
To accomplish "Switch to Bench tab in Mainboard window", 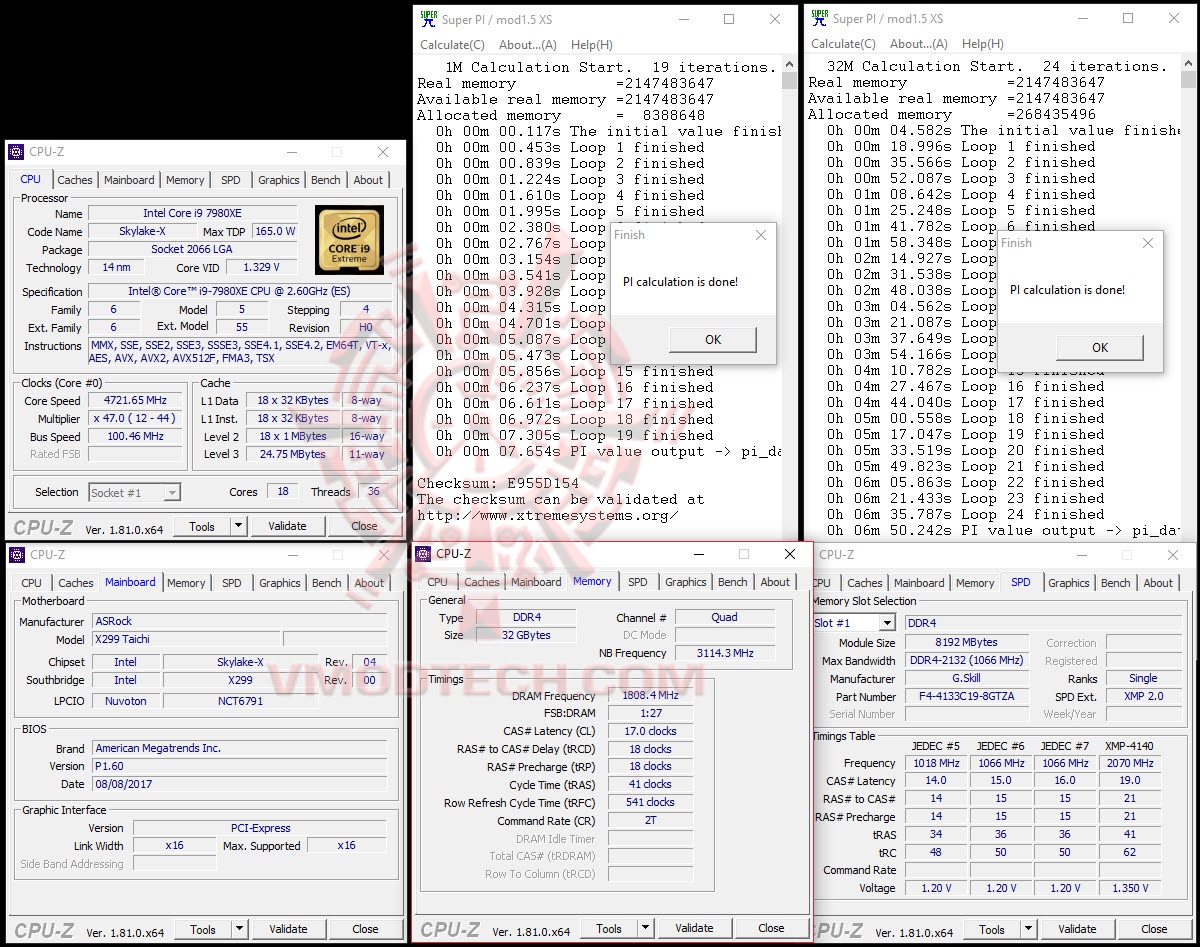I will [x=327, y=583].
